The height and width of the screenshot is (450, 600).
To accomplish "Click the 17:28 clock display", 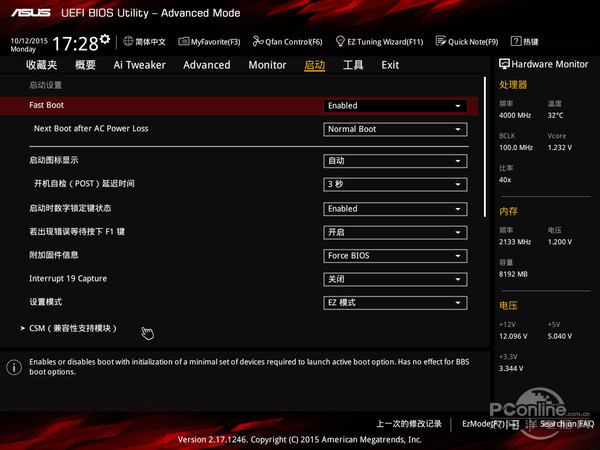I will 75,43.
